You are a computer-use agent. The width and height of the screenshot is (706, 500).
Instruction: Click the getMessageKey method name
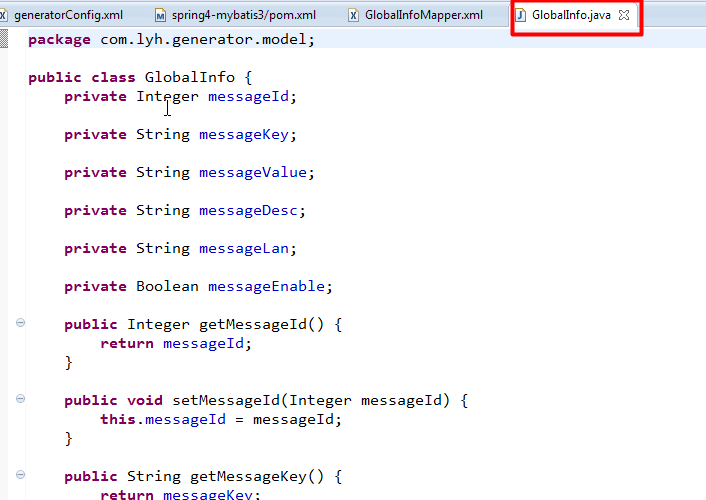pos(248,476)
